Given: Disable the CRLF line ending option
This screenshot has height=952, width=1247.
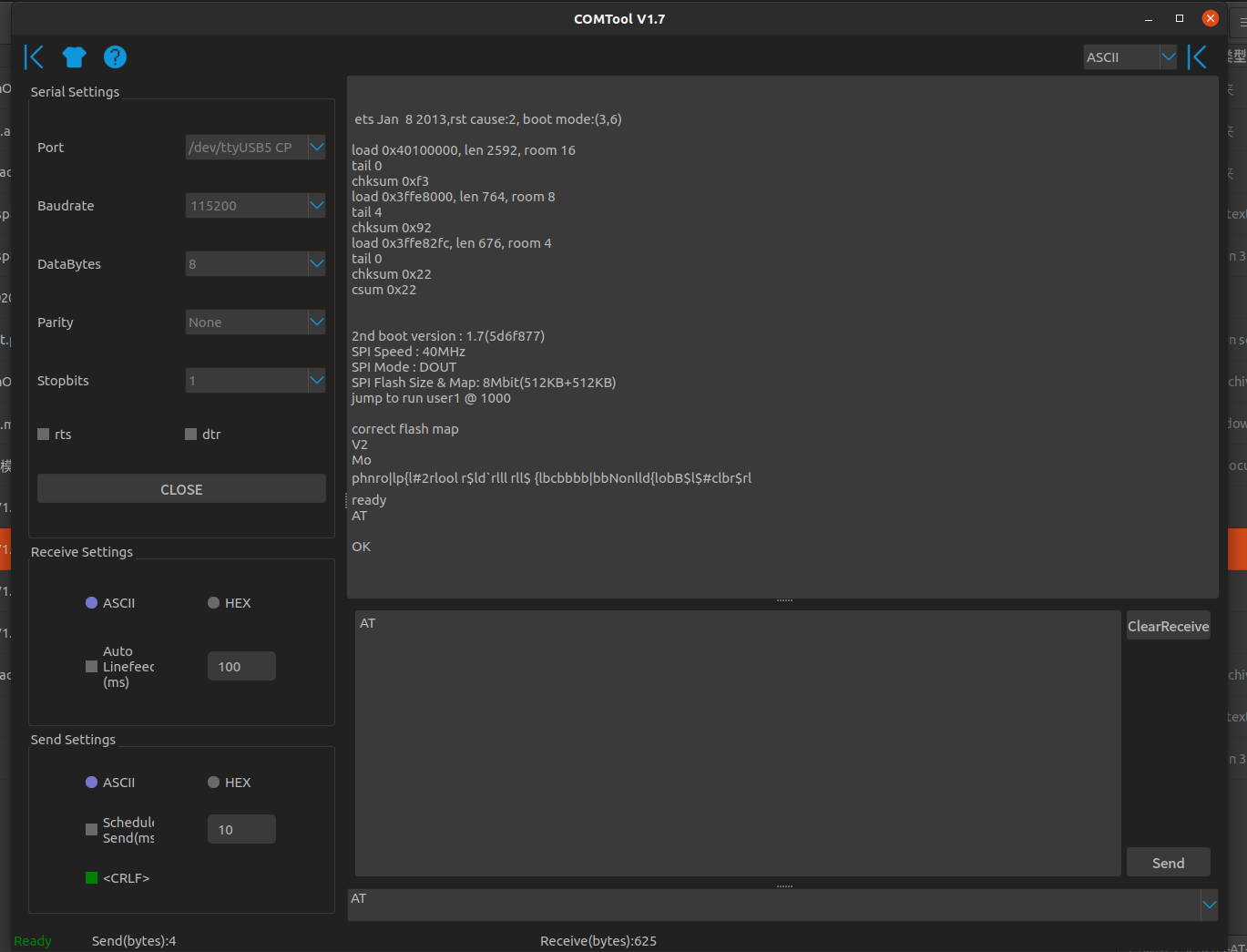Looking at the screenshot, I should pyautogui.click(x=90, y=877).
